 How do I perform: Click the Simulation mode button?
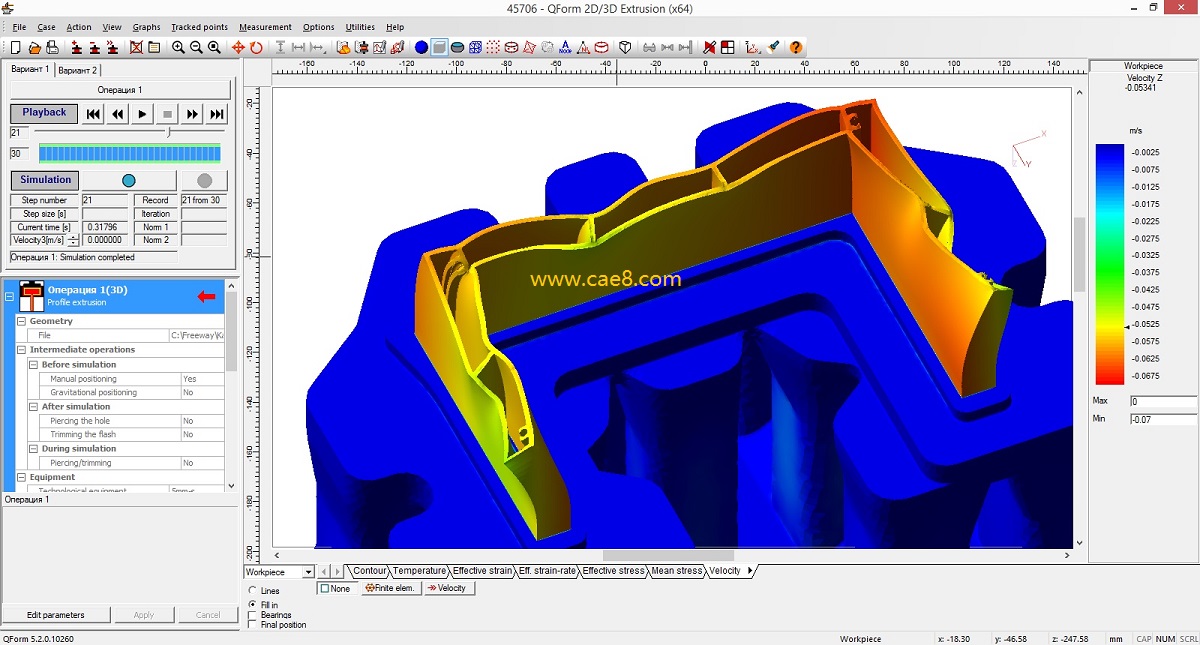pos(45,180)
